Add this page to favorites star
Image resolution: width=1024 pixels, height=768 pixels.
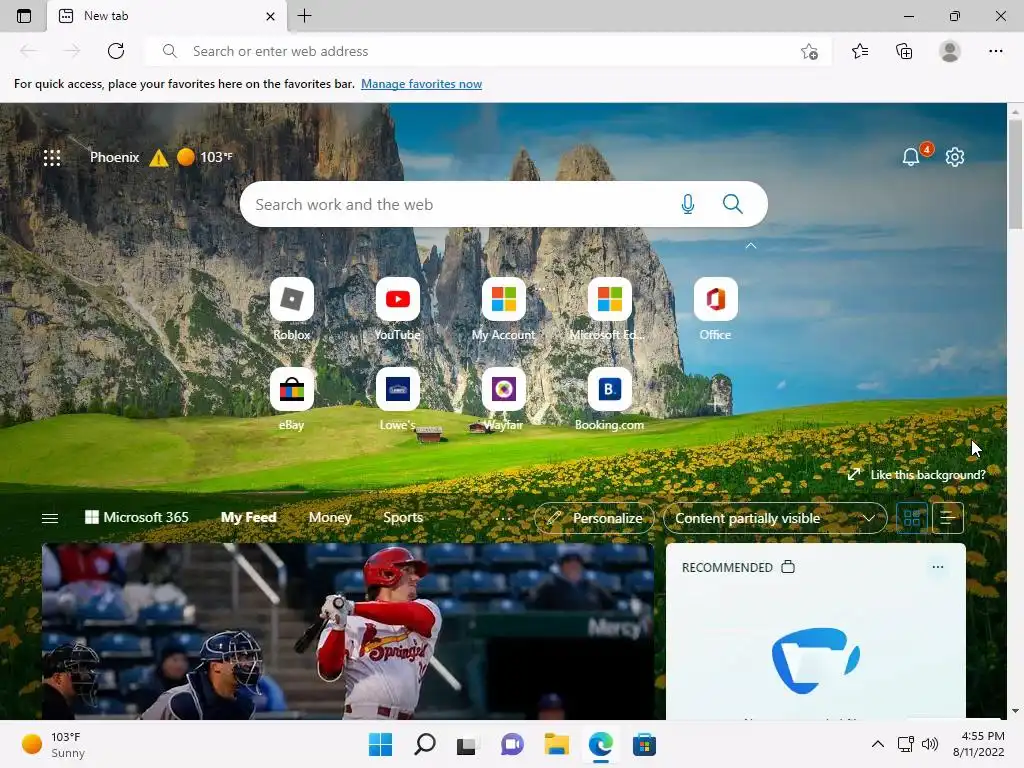tap(809, 51)
